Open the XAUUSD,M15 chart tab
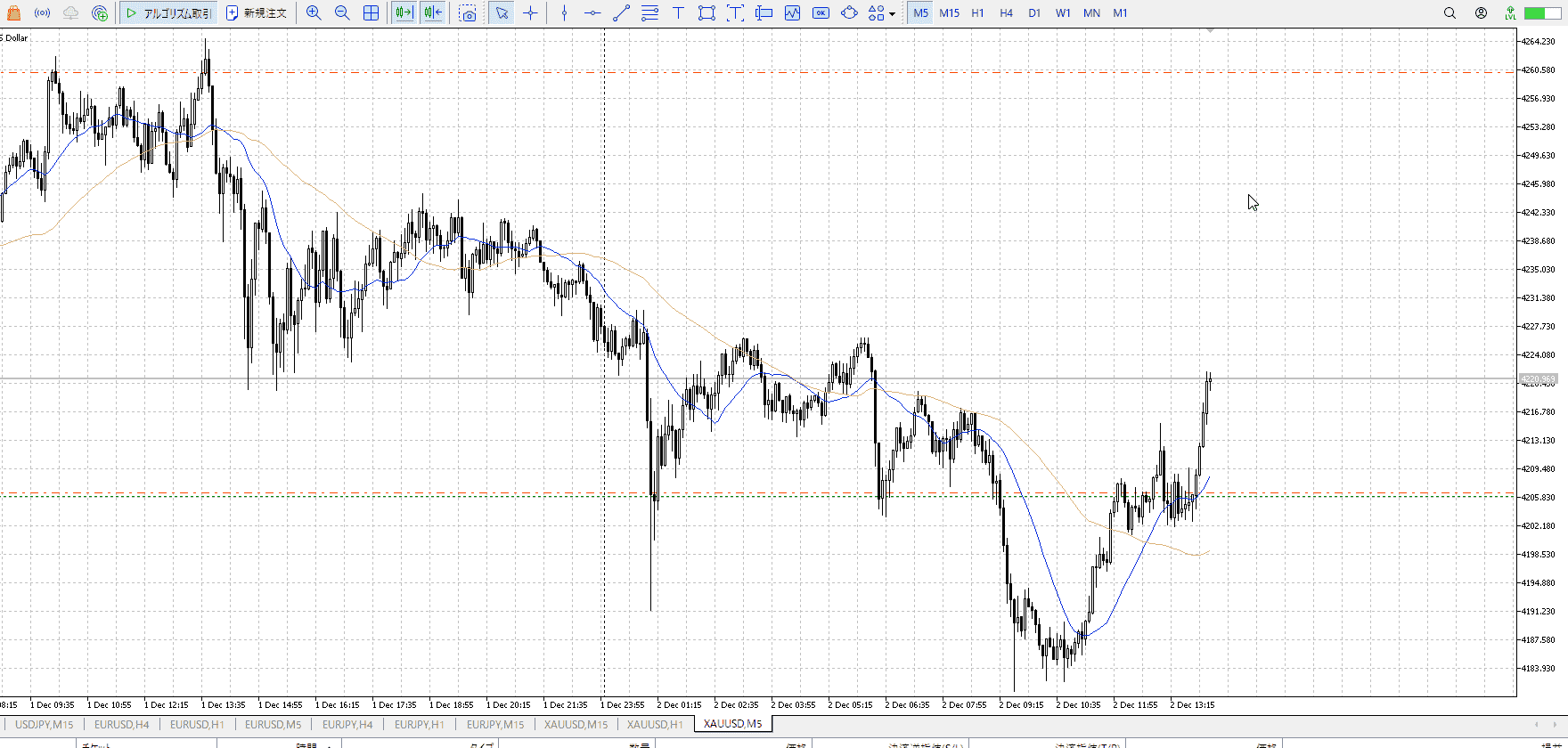Image resolution: width=1568 pixels, height=748 pixels. tap(576, 724)
